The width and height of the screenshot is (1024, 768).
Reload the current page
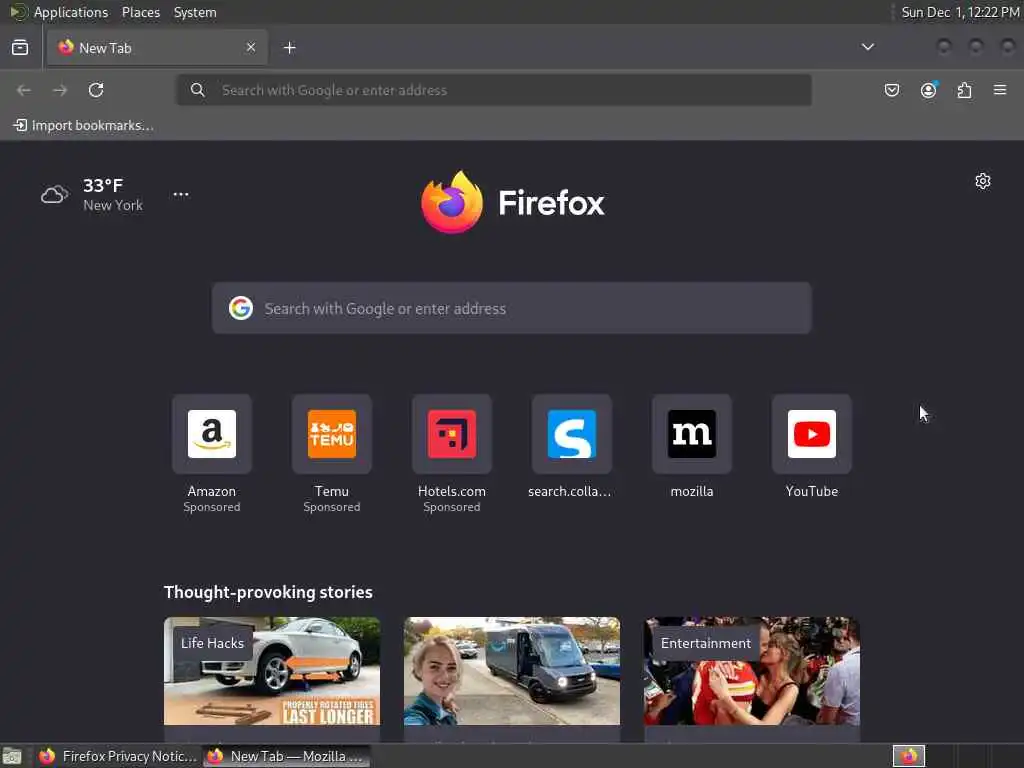tap(96, 90)
